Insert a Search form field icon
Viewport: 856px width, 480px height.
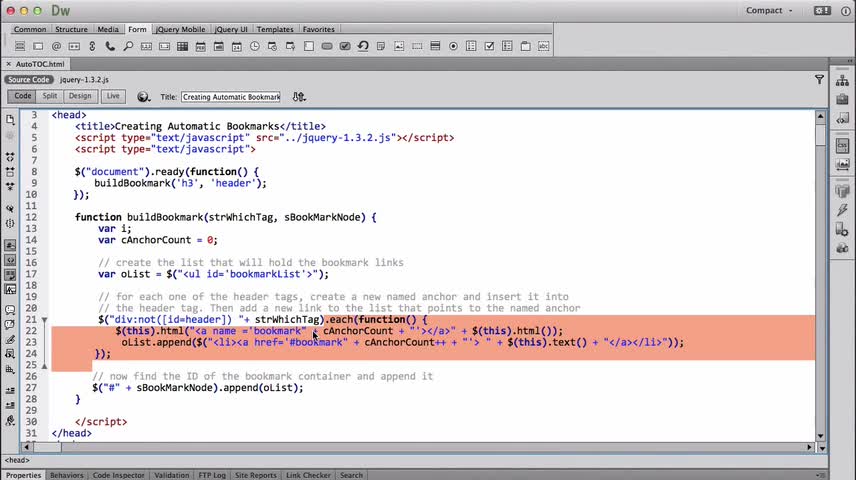(128, 46)
